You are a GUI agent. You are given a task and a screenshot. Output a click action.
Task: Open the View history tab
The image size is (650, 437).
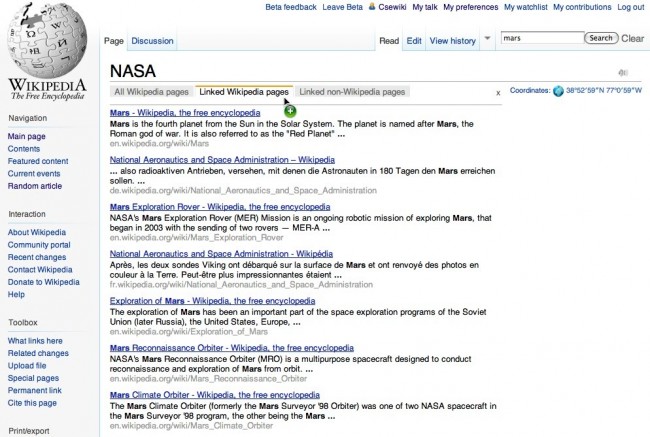click(x=452, y=41)
